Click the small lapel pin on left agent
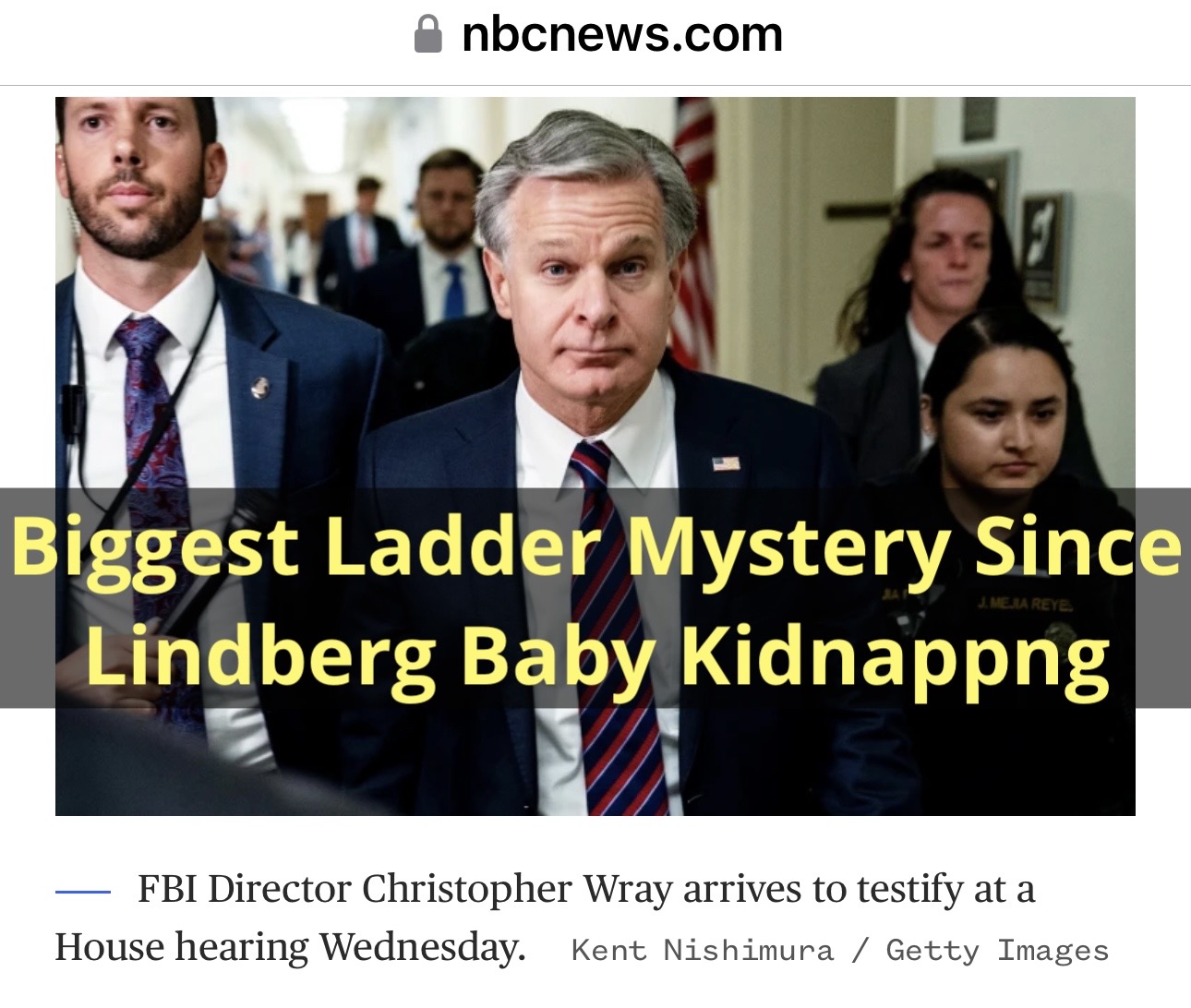 [x=261, y=387]
